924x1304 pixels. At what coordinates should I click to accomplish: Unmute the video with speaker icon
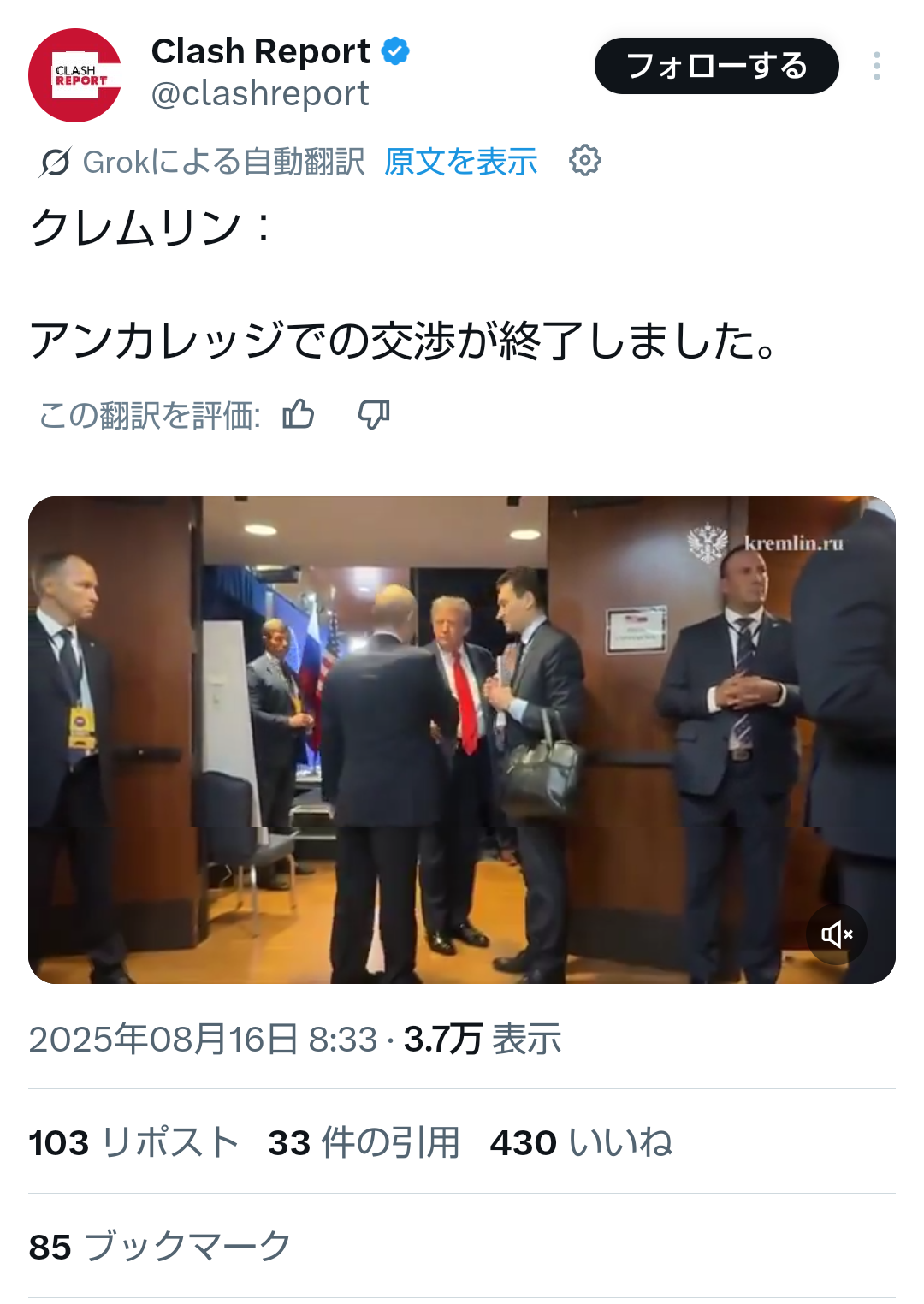pos(837,934)
